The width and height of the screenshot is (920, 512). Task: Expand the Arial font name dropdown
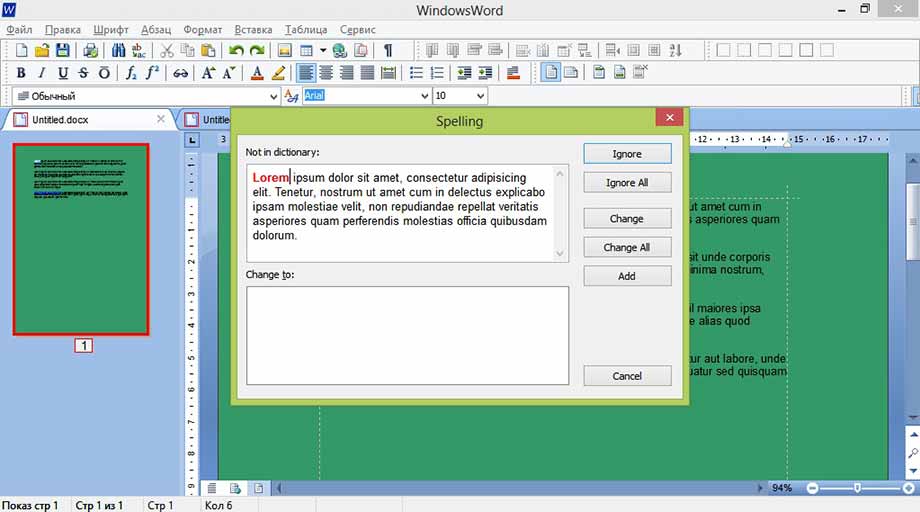coord(425,96)
